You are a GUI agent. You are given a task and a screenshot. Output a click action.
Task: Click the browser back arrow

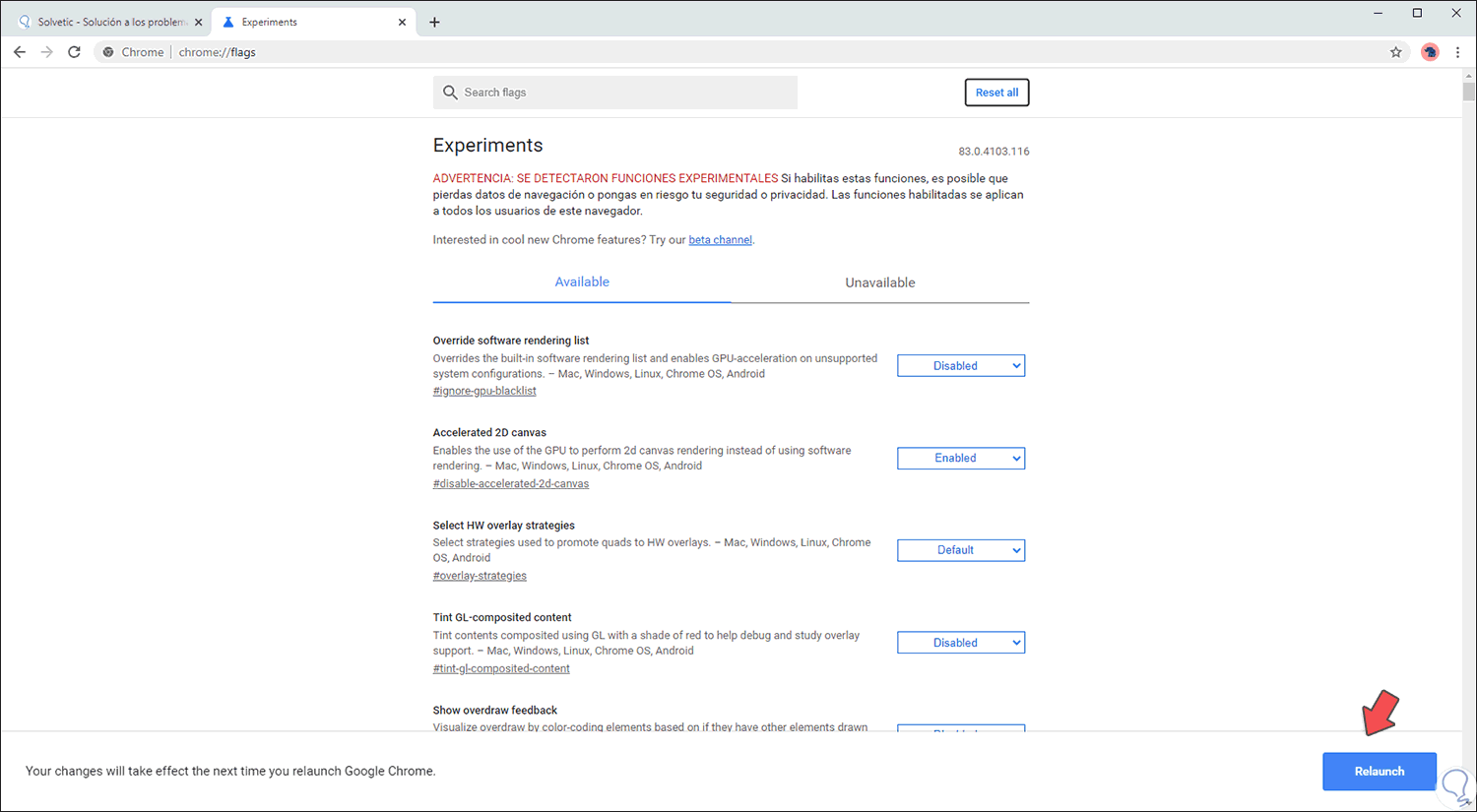[x=20, y=52]
